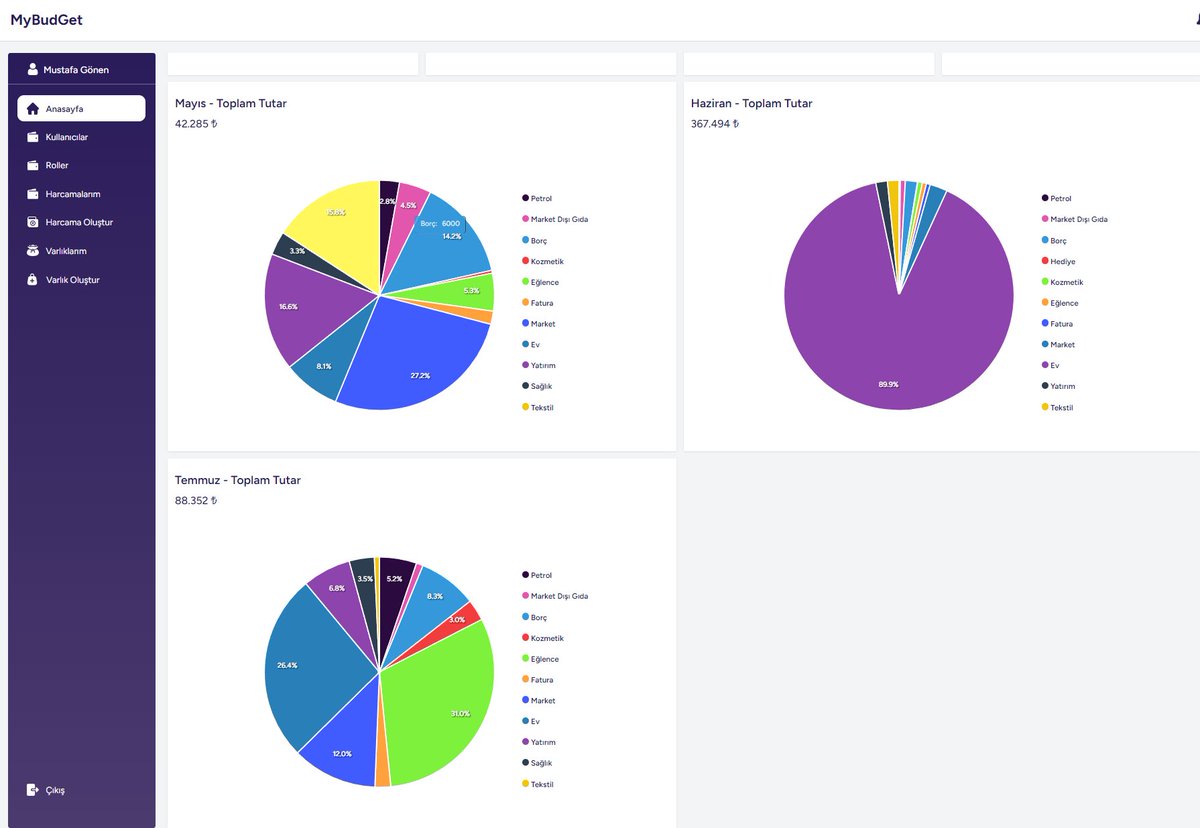Toggle Kozmetik legend in Temmuz chart
This screenshot has width=1200, height=828.
543,638
